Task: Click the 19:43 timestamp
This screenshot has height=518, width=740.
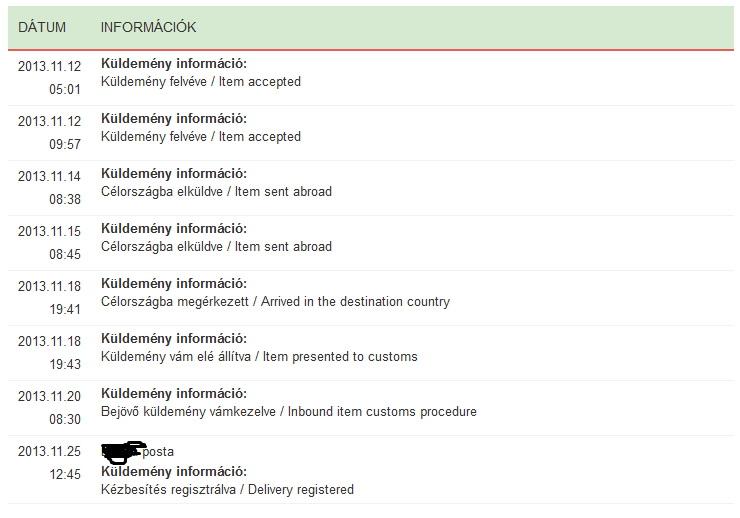Action: coord(65,365)
